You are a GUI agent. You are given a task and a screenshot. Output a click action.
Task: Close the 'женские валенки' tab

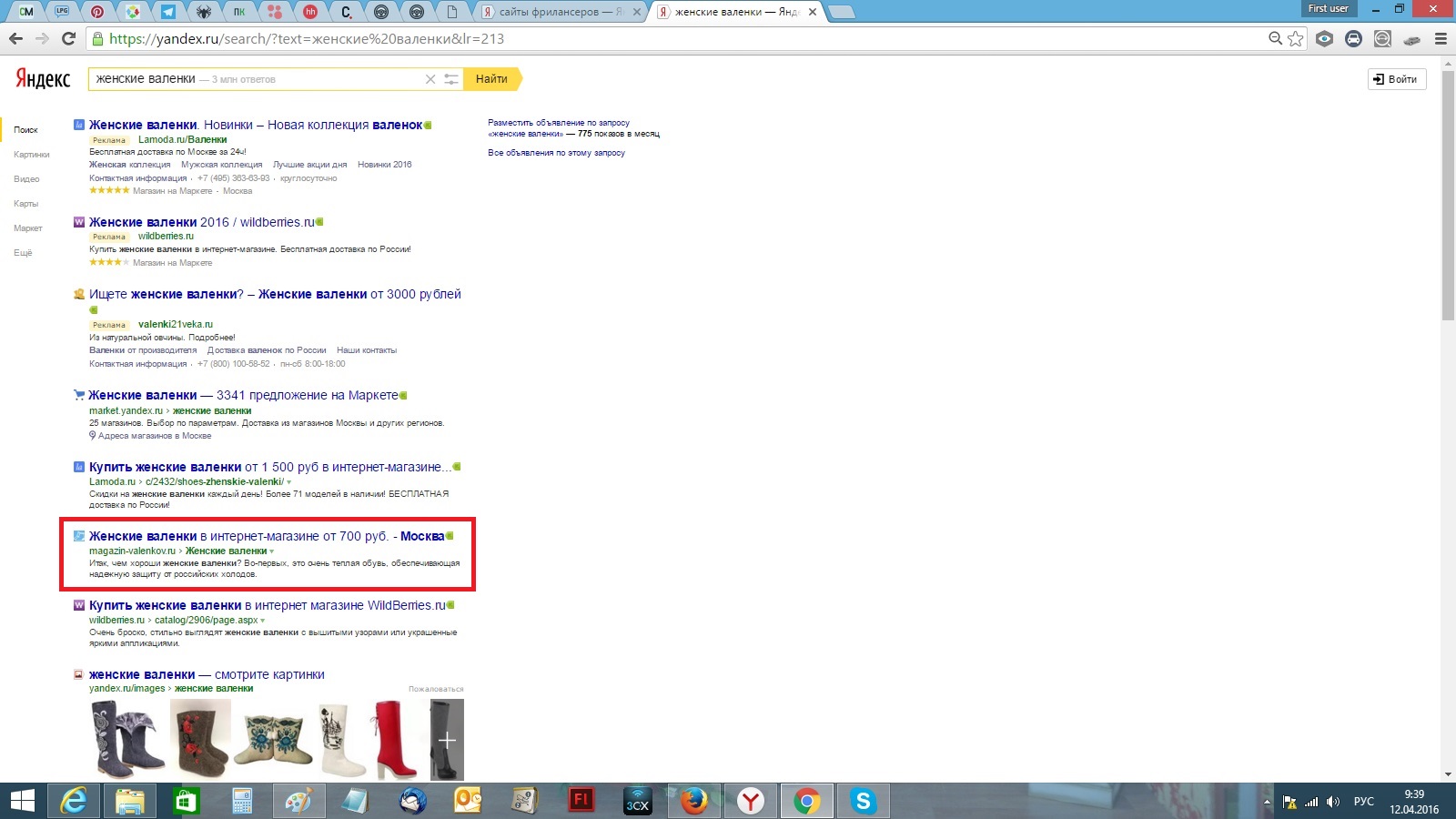(813, 12)
